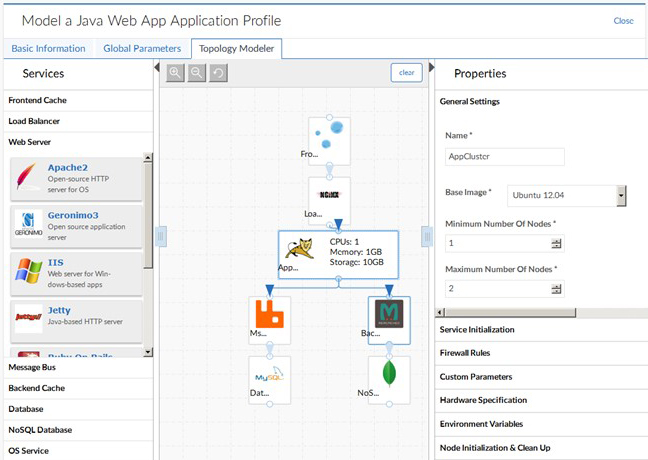Image resolution: width=648 pixels, height=460 pixels.
Task: Switch to the Global Parameters tab
Action: (142, 48)
